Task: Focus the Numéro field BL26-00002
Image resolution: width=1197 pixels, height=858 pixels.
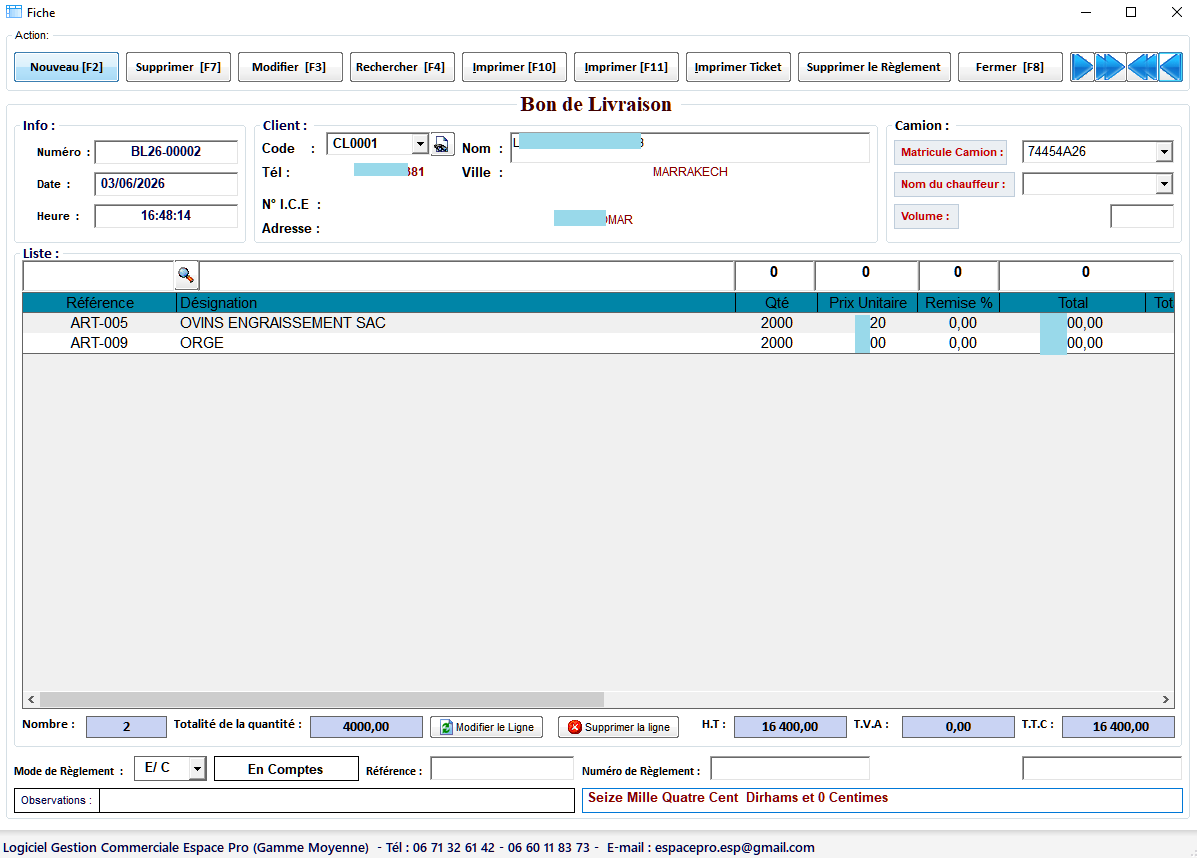Action: coord(166,152)
